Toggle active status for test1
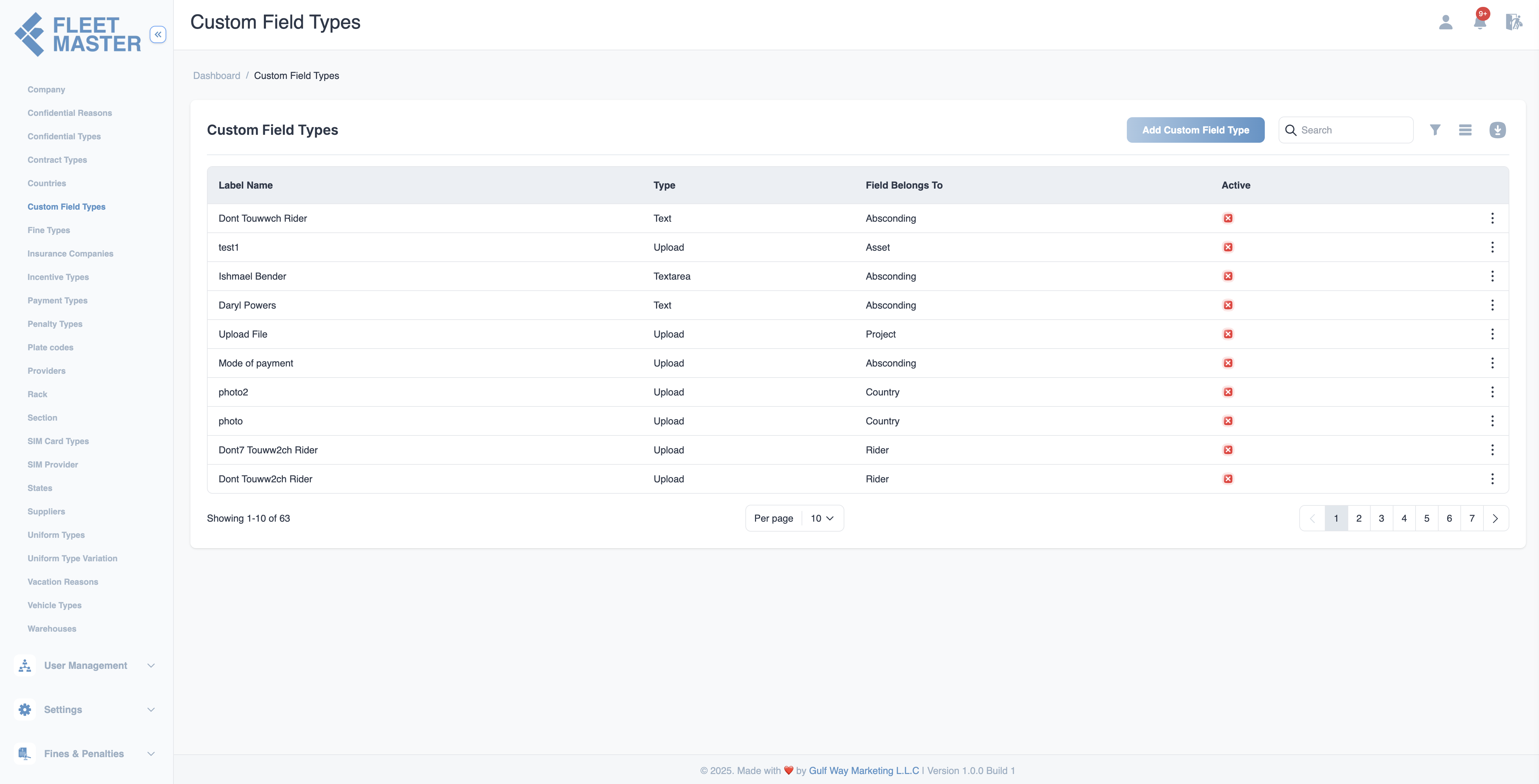 1228,247
